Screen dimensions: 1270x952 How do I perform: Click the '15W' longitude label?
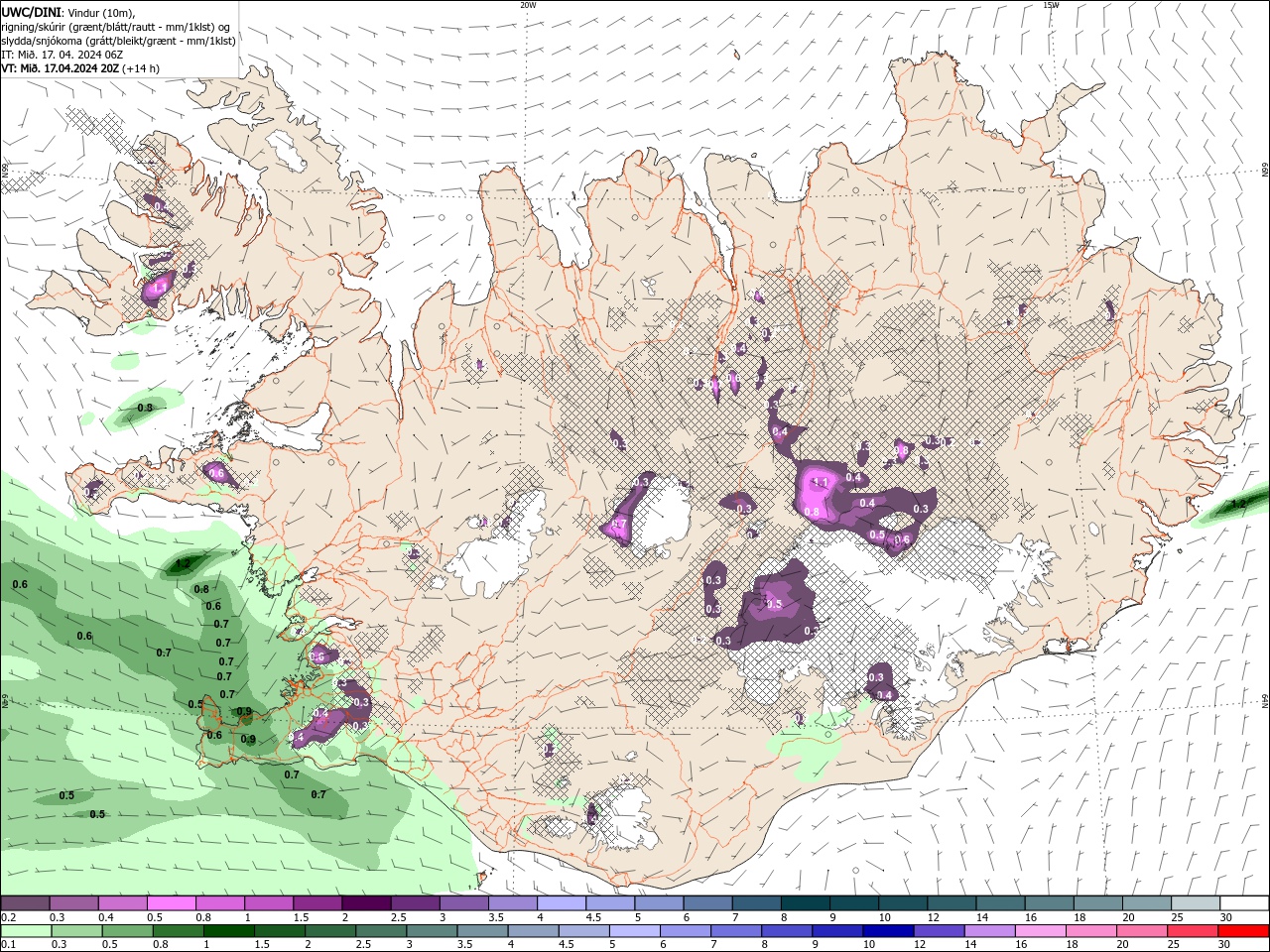point(1050,5)
